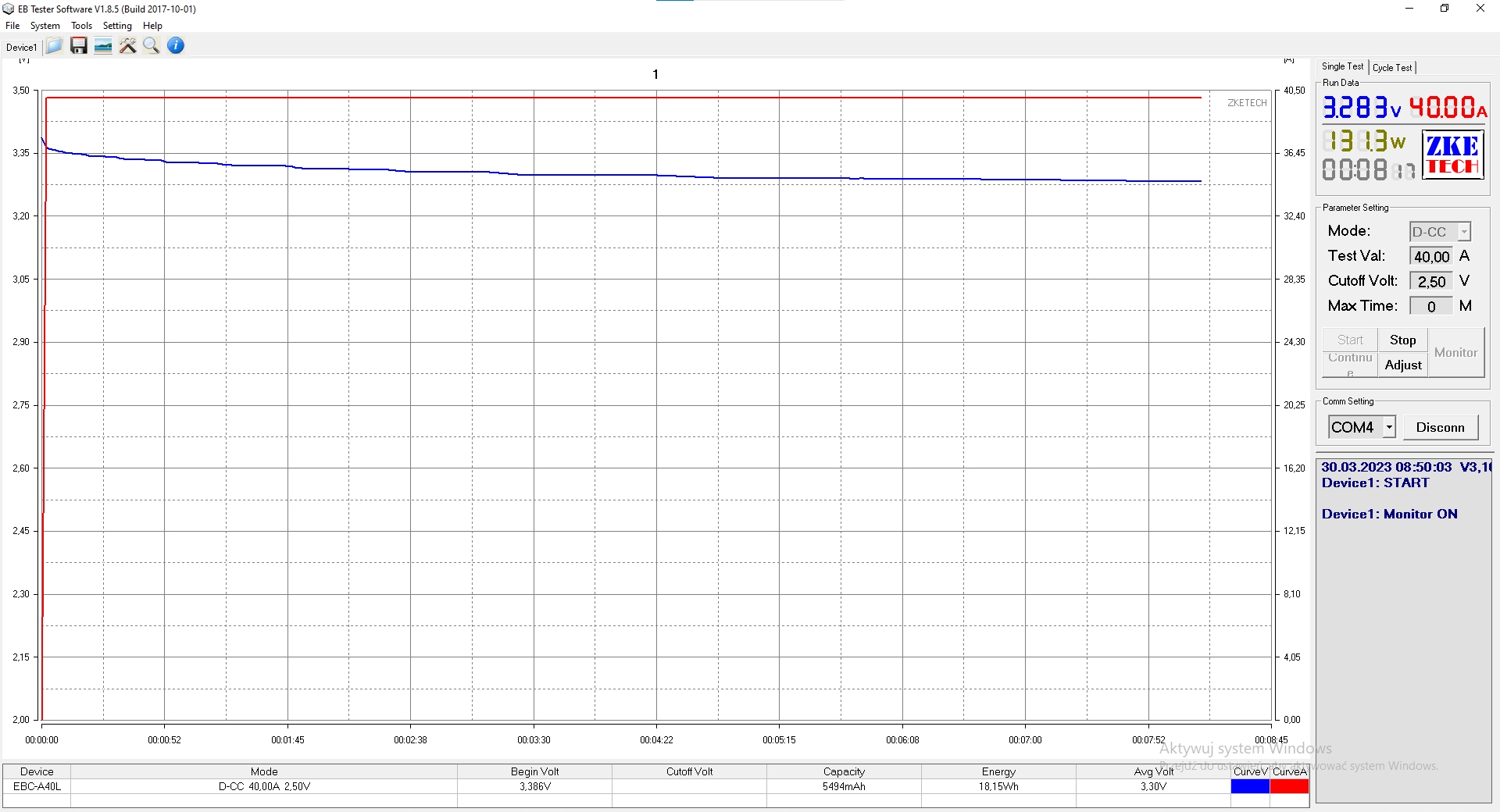Click the 3,386V begin volt value

tap(535, 786)
